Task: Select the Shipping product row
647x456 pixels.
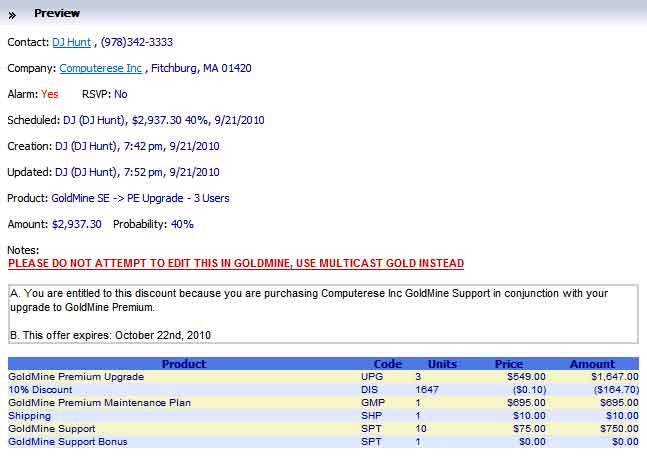Action: pyautogui.click(x=323, y=416)
